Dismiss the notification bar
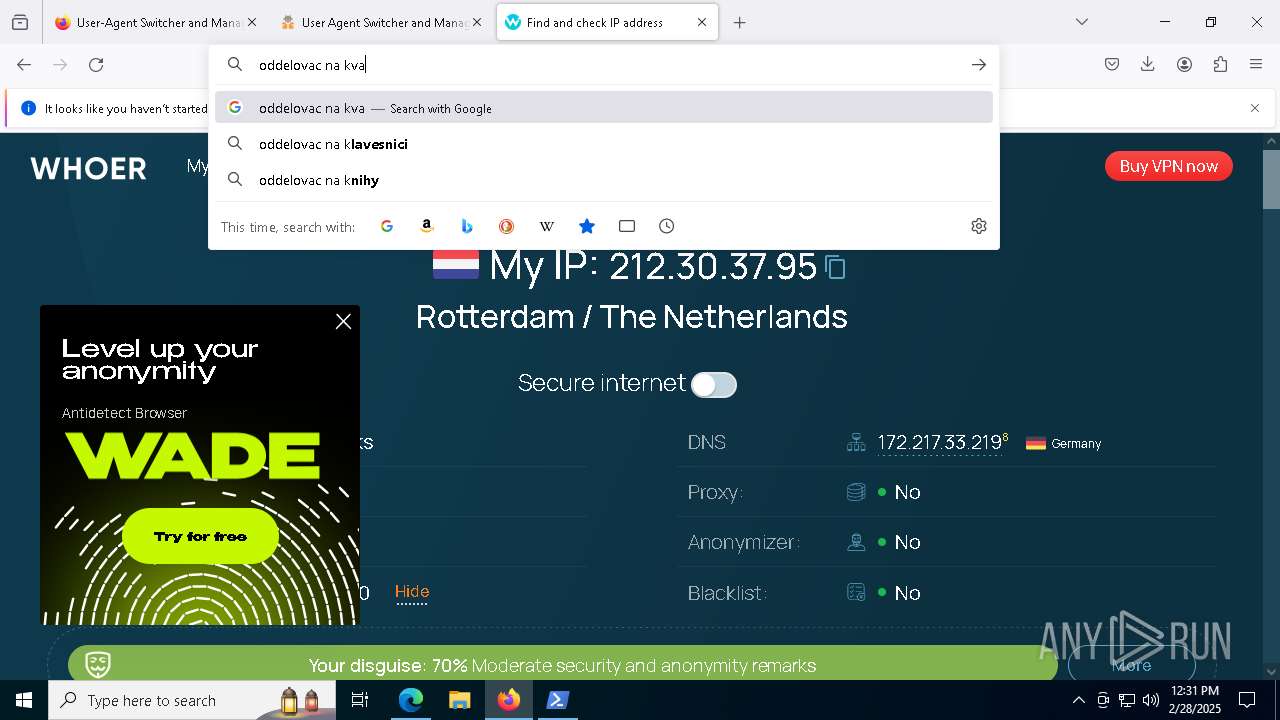 1255,108
